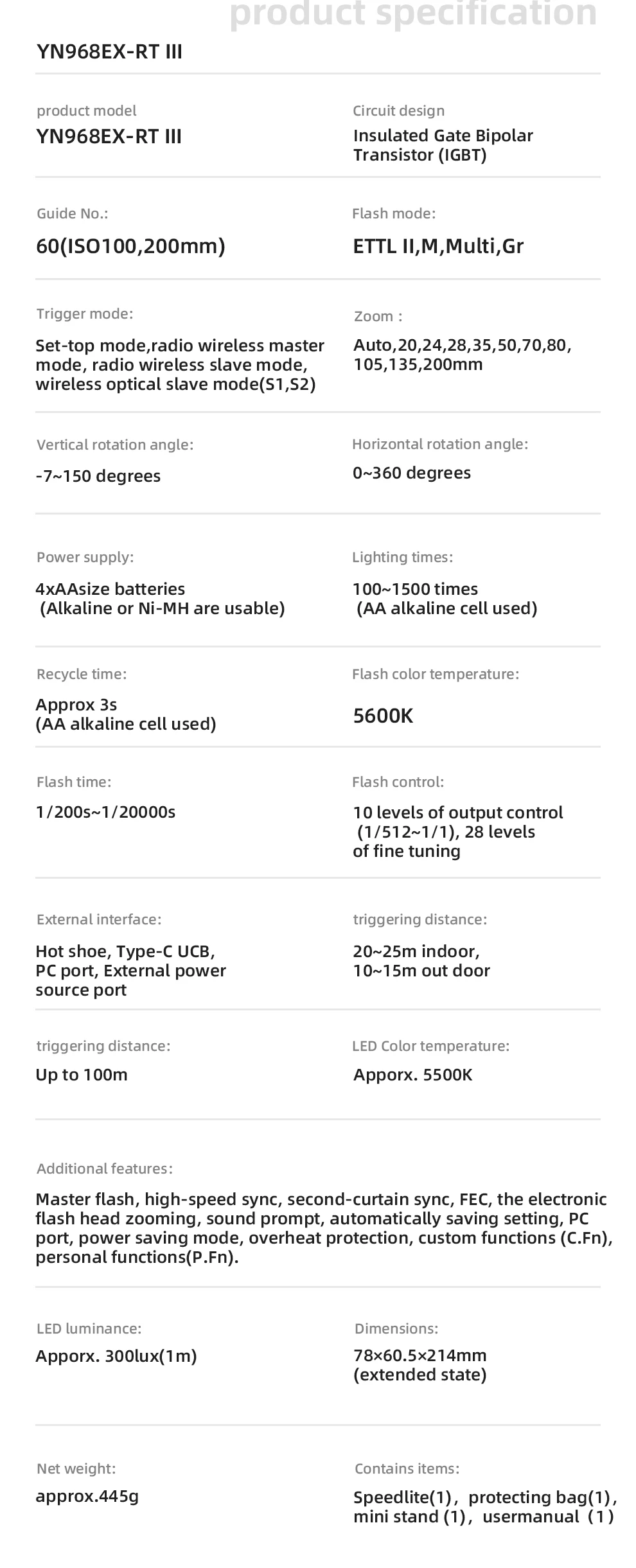Select the Insulated Gate Bipolar Transistor text
The image size is (636, 1568).
coord(443,145)
